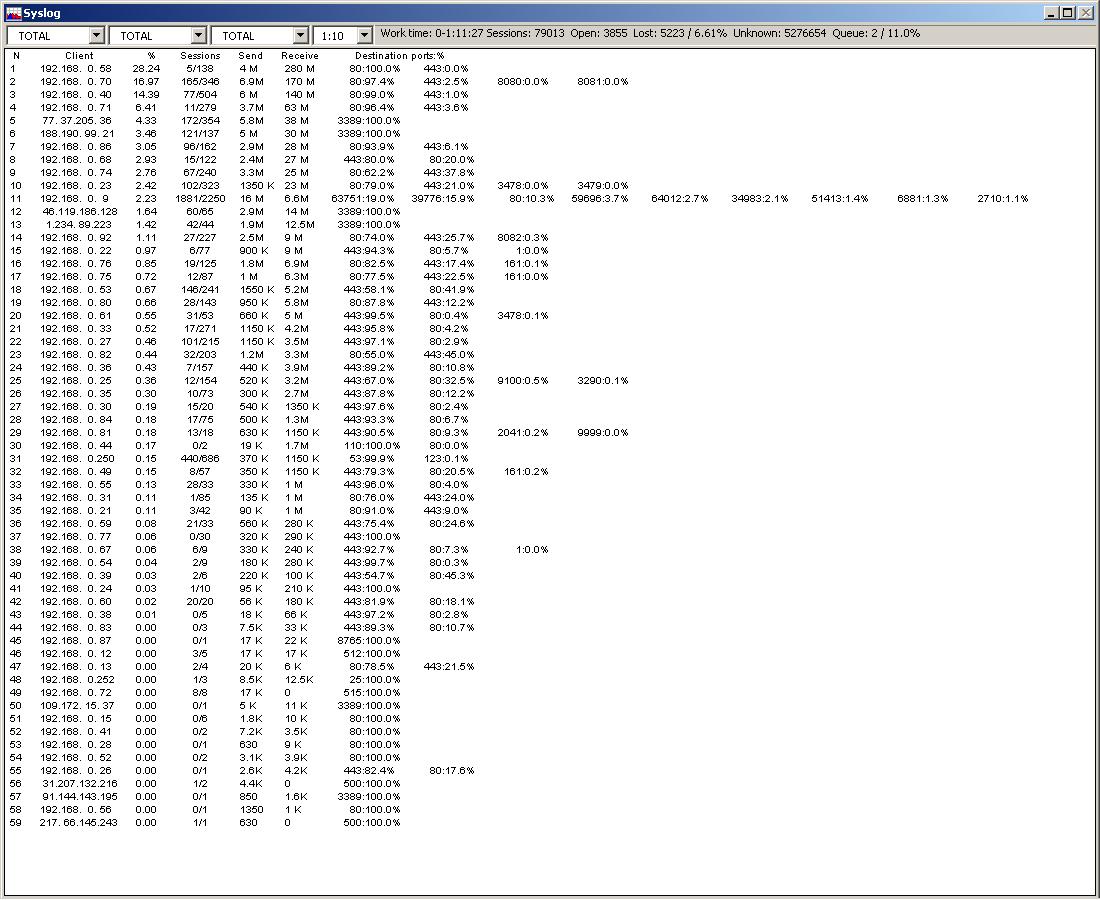1100x900 pixels.
Task: Click port entry 39776:15.9%
Action: tap(443, 199)
